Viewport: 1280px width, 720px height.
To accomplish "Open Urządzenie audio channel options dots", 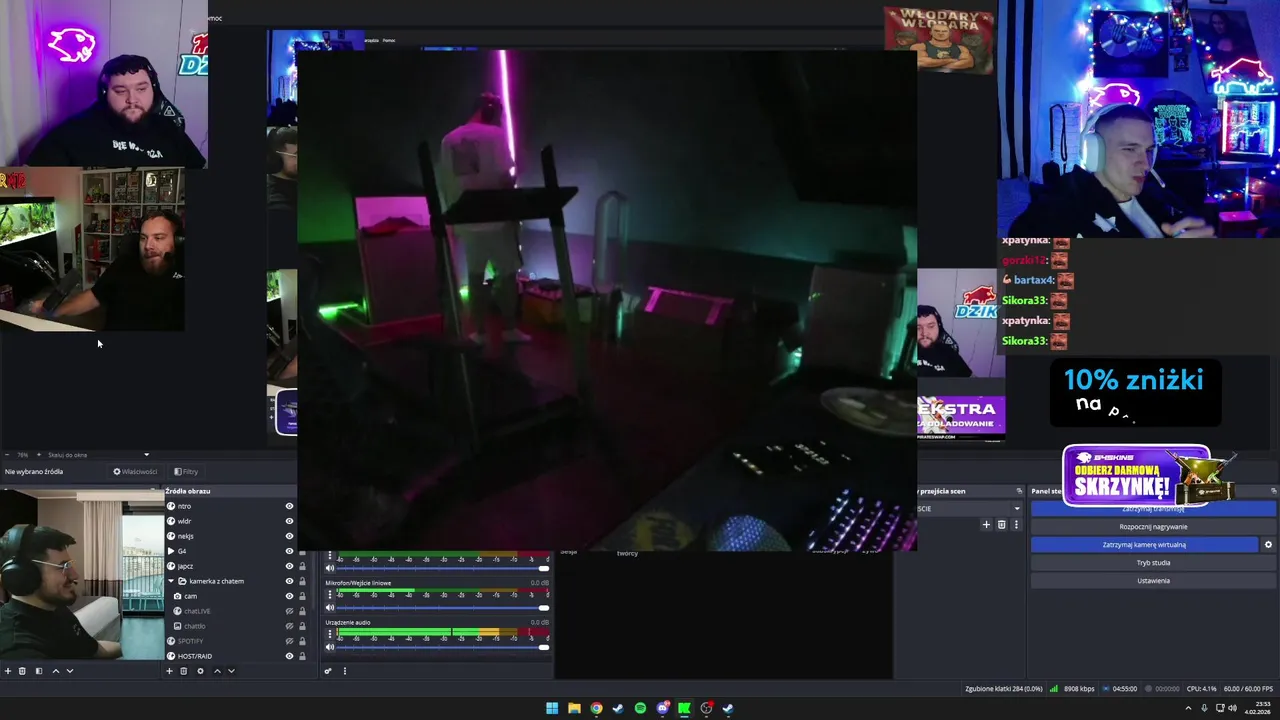I will point(330,634).
